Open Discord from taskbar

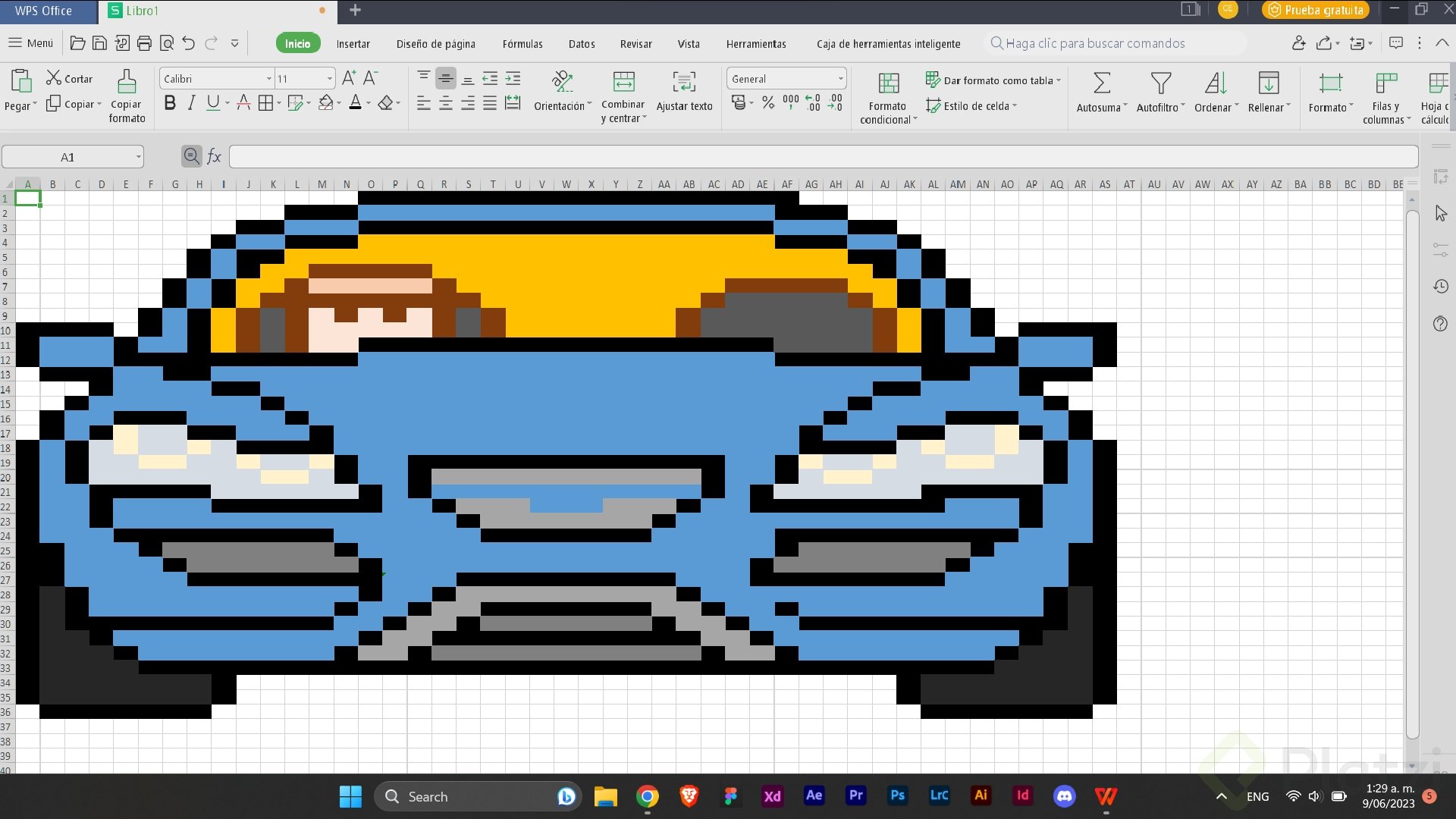click(x=1065, y=796)
